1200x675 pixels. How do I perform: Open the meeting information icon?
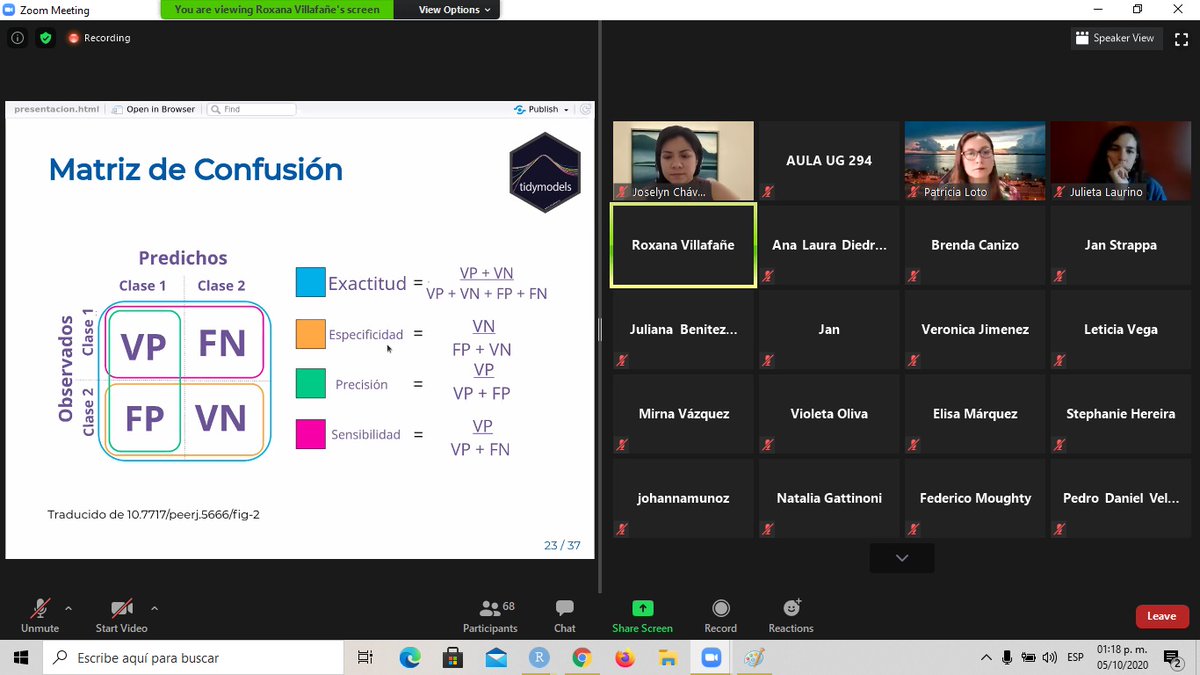17,38
